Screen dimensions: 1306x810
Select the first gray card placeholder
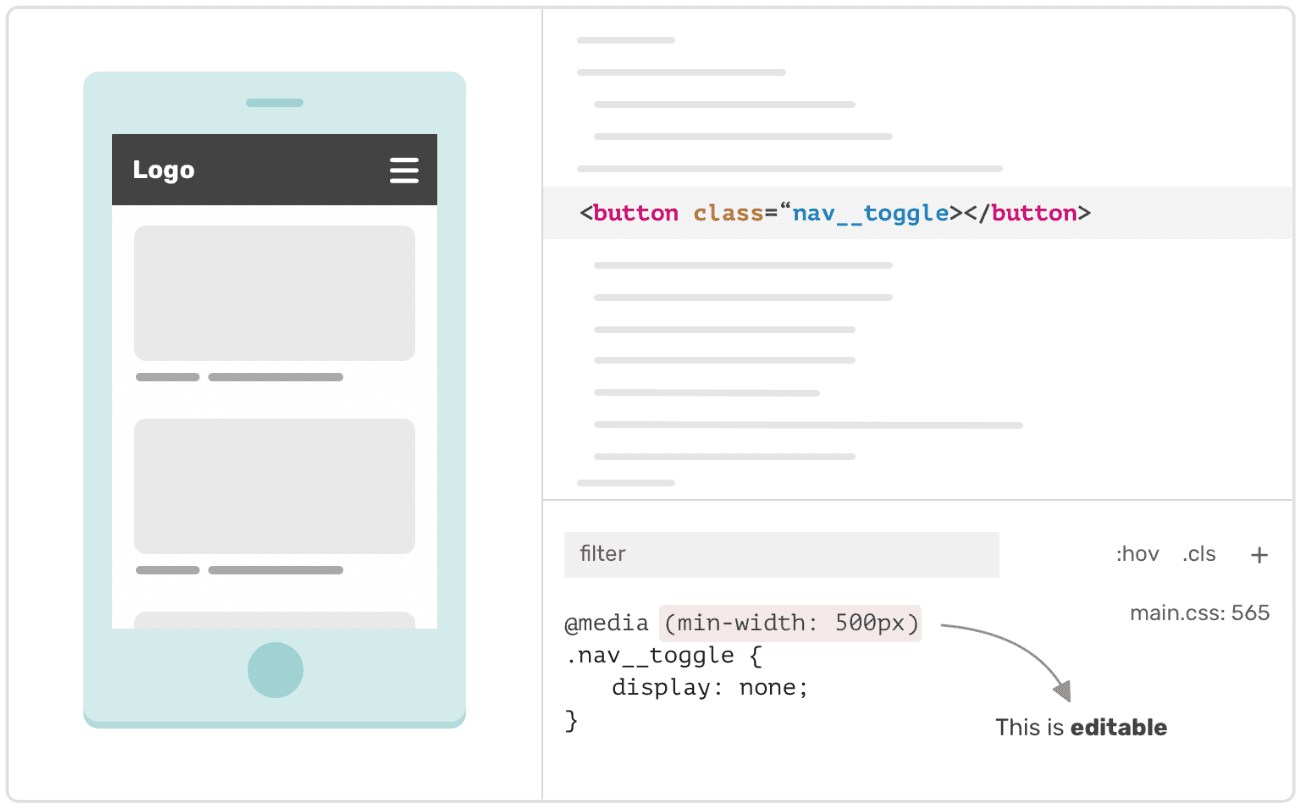tap(274, 292)
